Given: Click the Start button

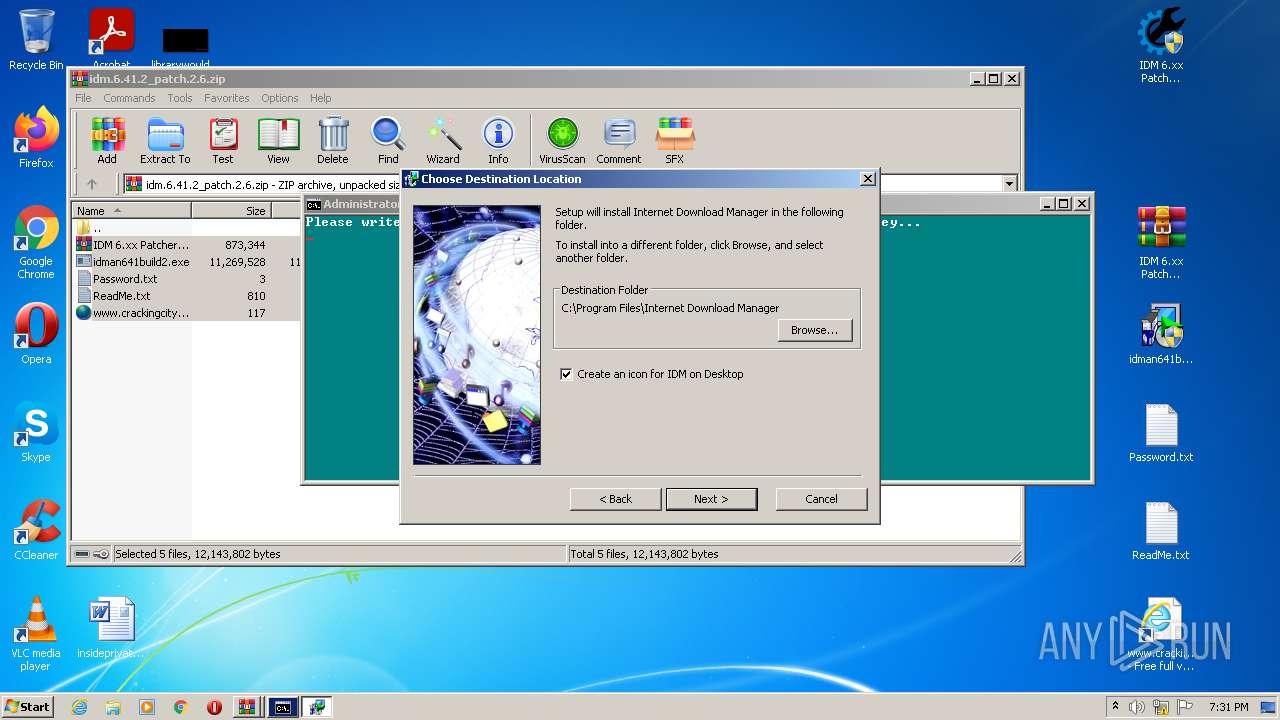Looking at the screenshot, I should point(27,707).
